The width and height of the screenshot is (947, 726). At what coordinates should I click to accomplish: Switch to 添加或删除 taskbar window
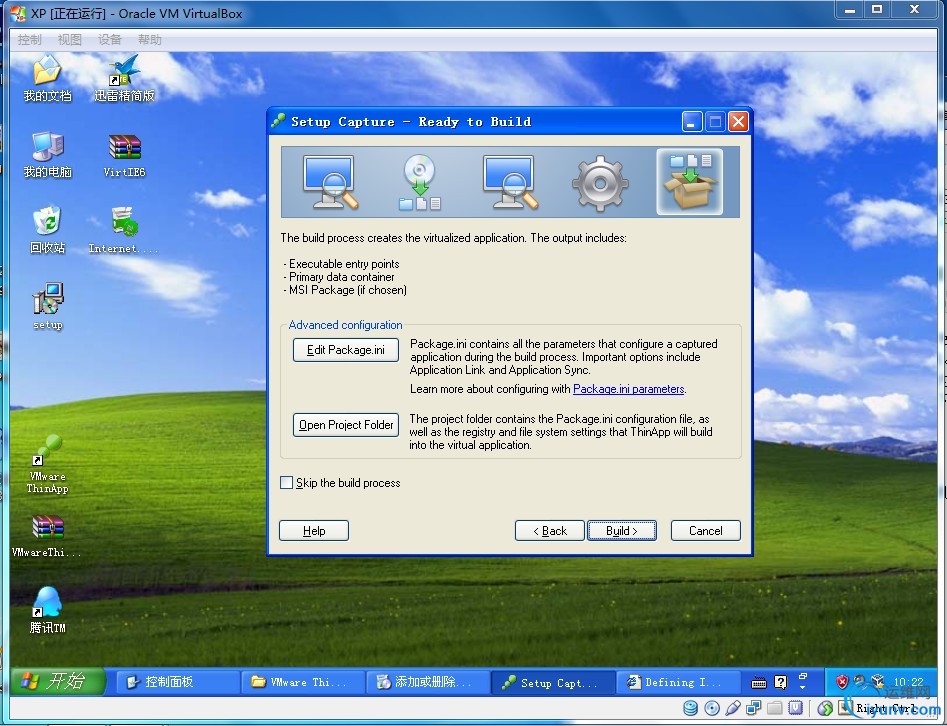[428, 682]
